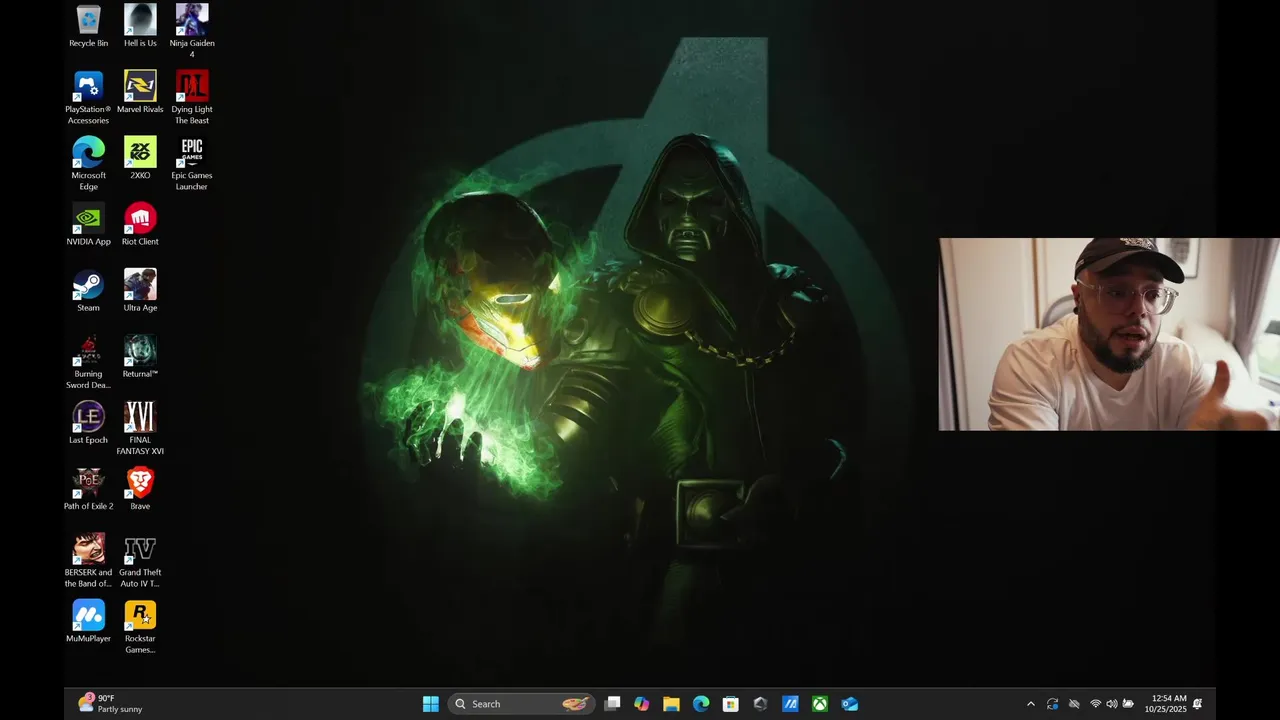This screenshot has width=1280, height=720.
Task: Open the clock showing 12:54 AM
Action: [x=1166, y=704]
